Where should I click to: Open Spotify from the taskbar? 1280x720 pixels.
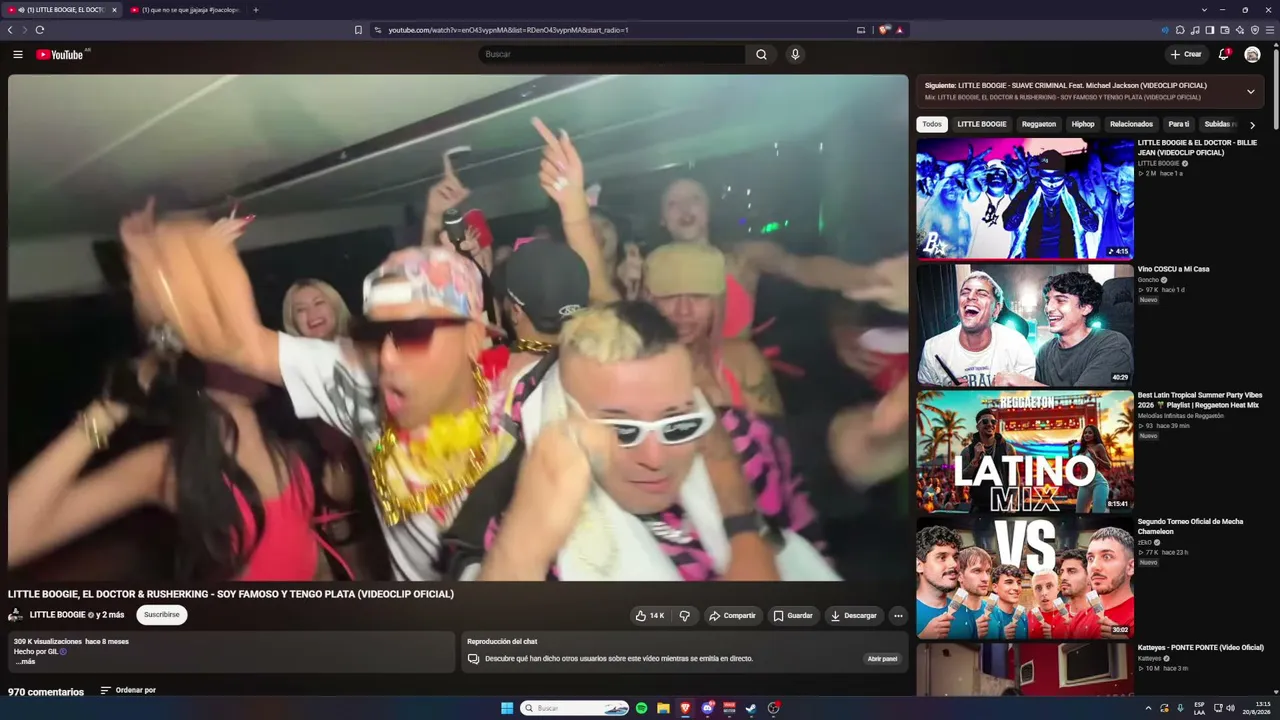(641, 708)
